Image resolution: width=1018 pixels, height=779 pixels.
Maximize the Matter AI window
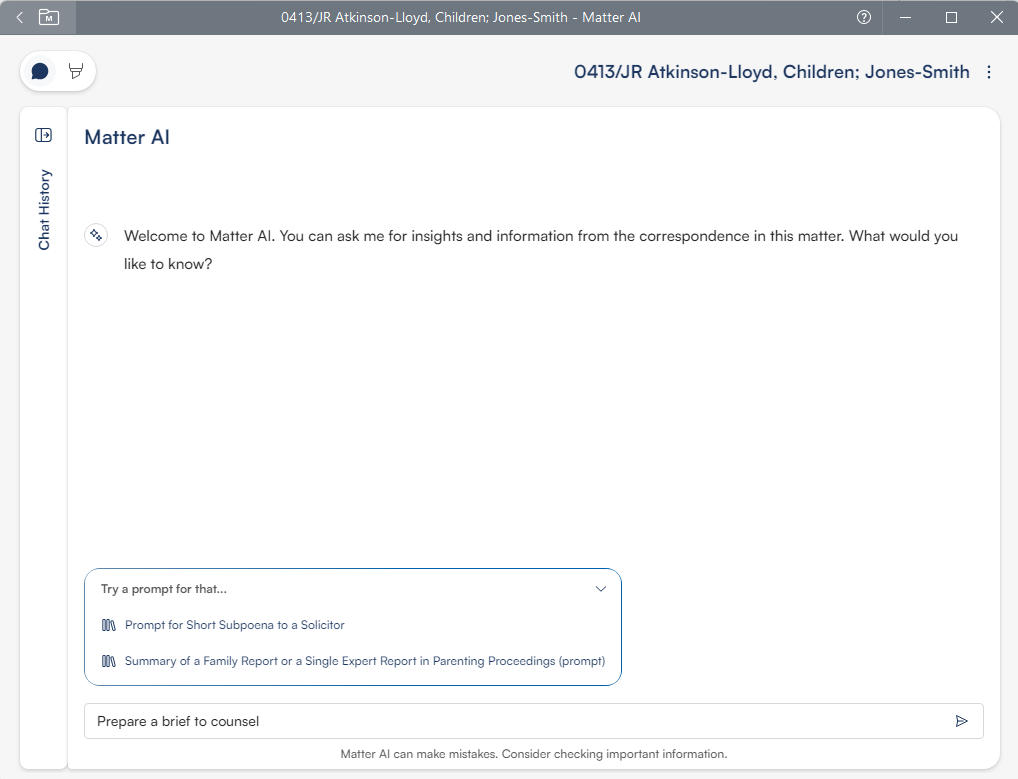(x=951, y=17)
